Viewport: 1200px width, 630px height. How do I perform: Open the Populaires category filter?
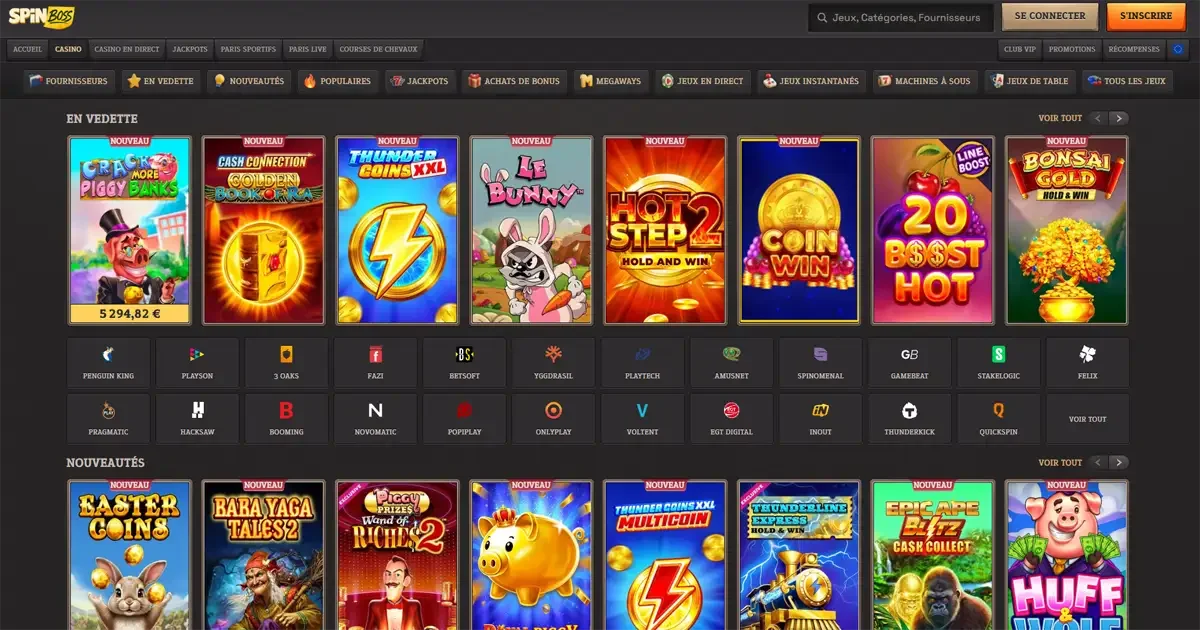point(338,81)
